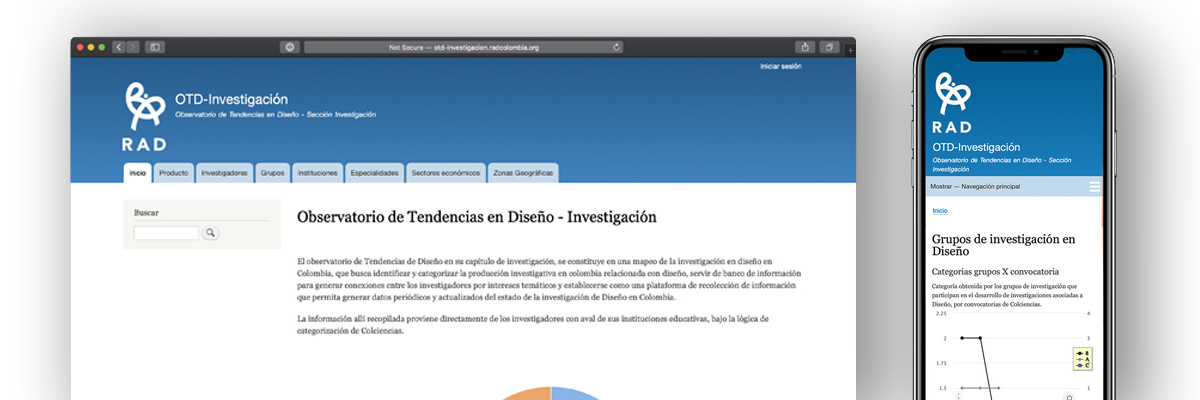Open the Safari share icon
Image resolution: width=1200 pixels, height=400 pixels.
805,47
